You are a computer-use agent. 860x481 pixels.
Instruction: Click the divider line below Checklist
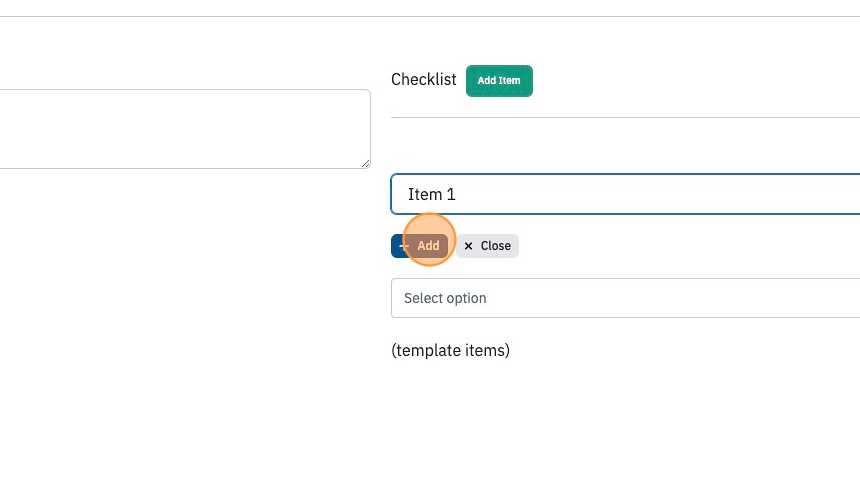(x=625, y=117)
